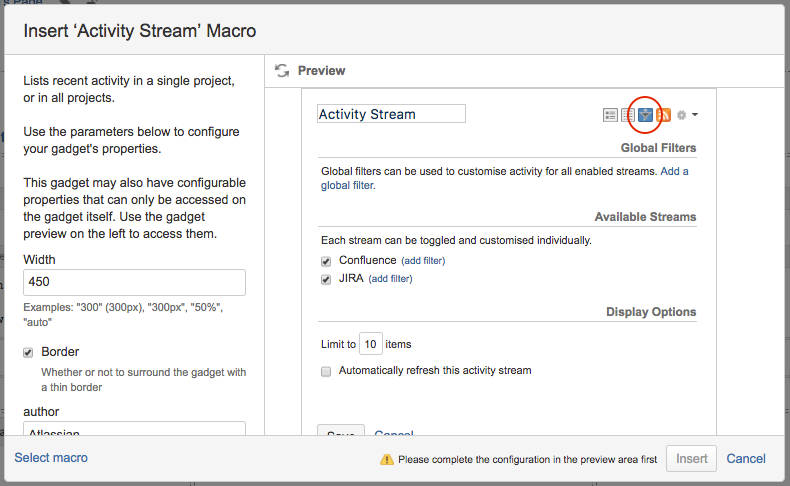Viewport: 790px width, 486px height.
Task: Add a filter to the JIRA stream
Action: 390,280
